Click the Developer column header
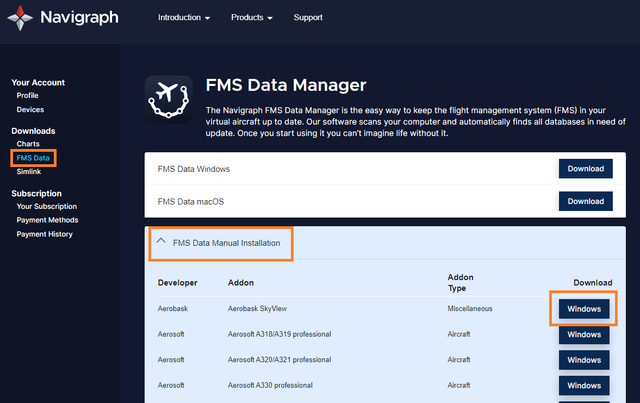This screenshot has height=403, width=640. pos(178,283)
